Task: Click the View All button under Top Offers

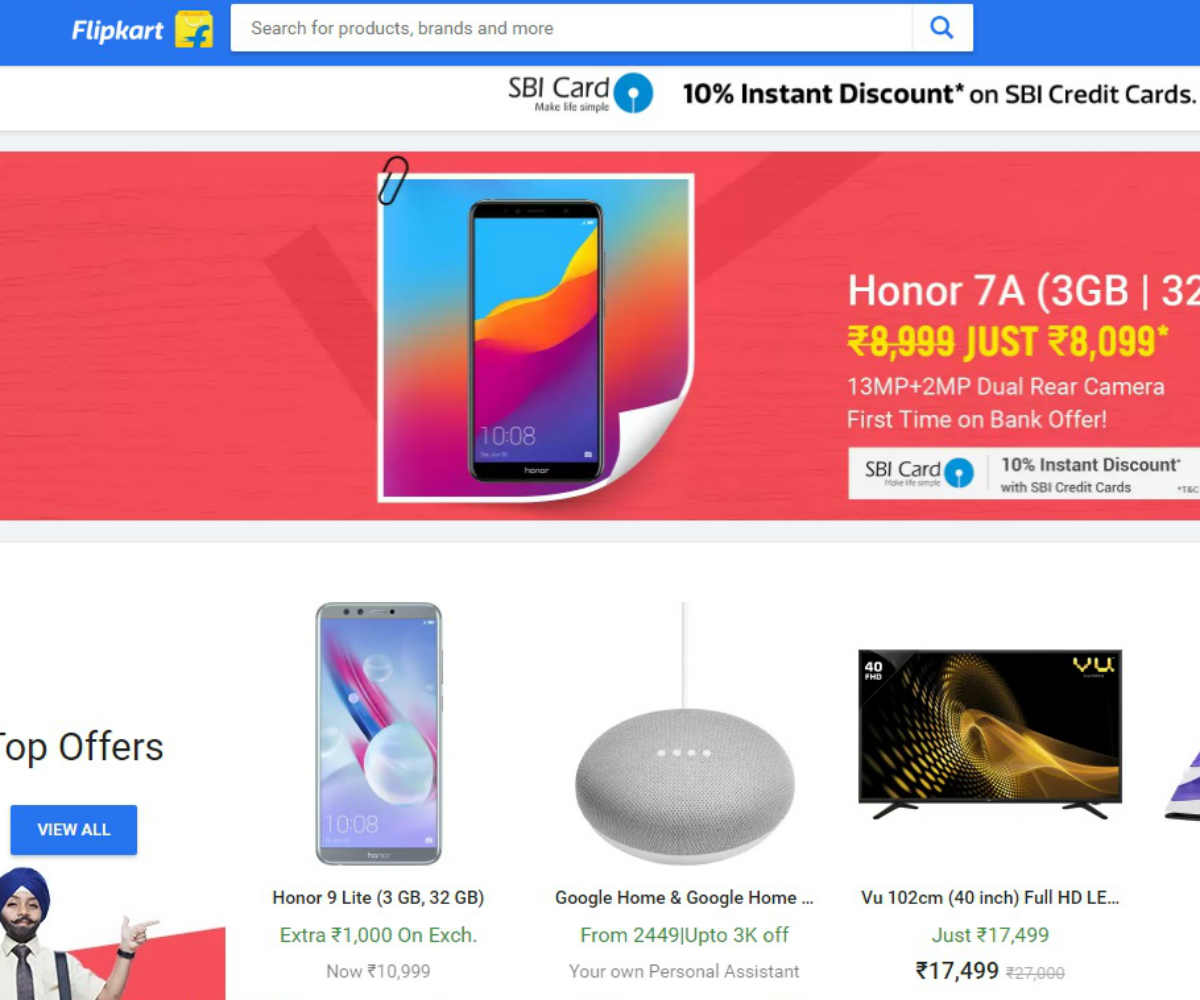Action: pyautogui.click(x=74, y=830)
